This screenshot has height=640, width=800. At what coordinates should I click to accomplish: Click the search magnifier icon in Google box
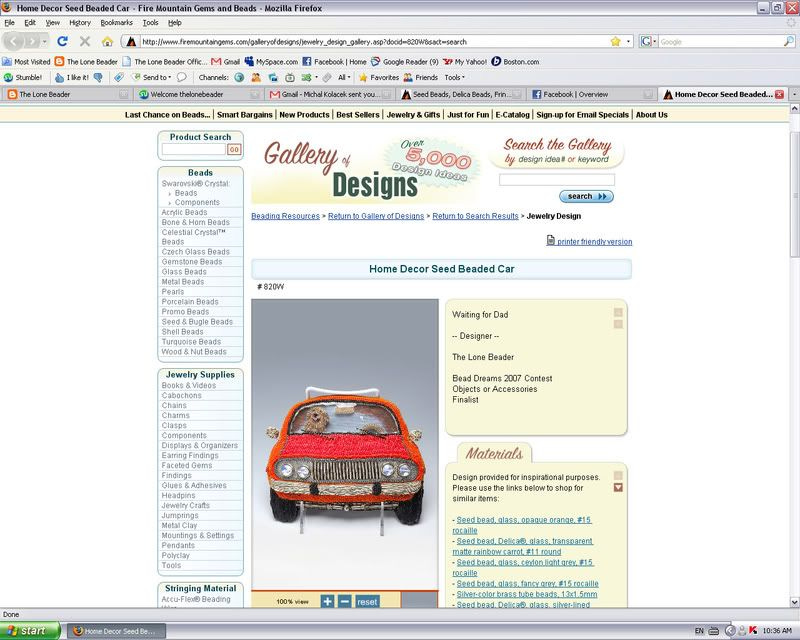coord(789,41)
